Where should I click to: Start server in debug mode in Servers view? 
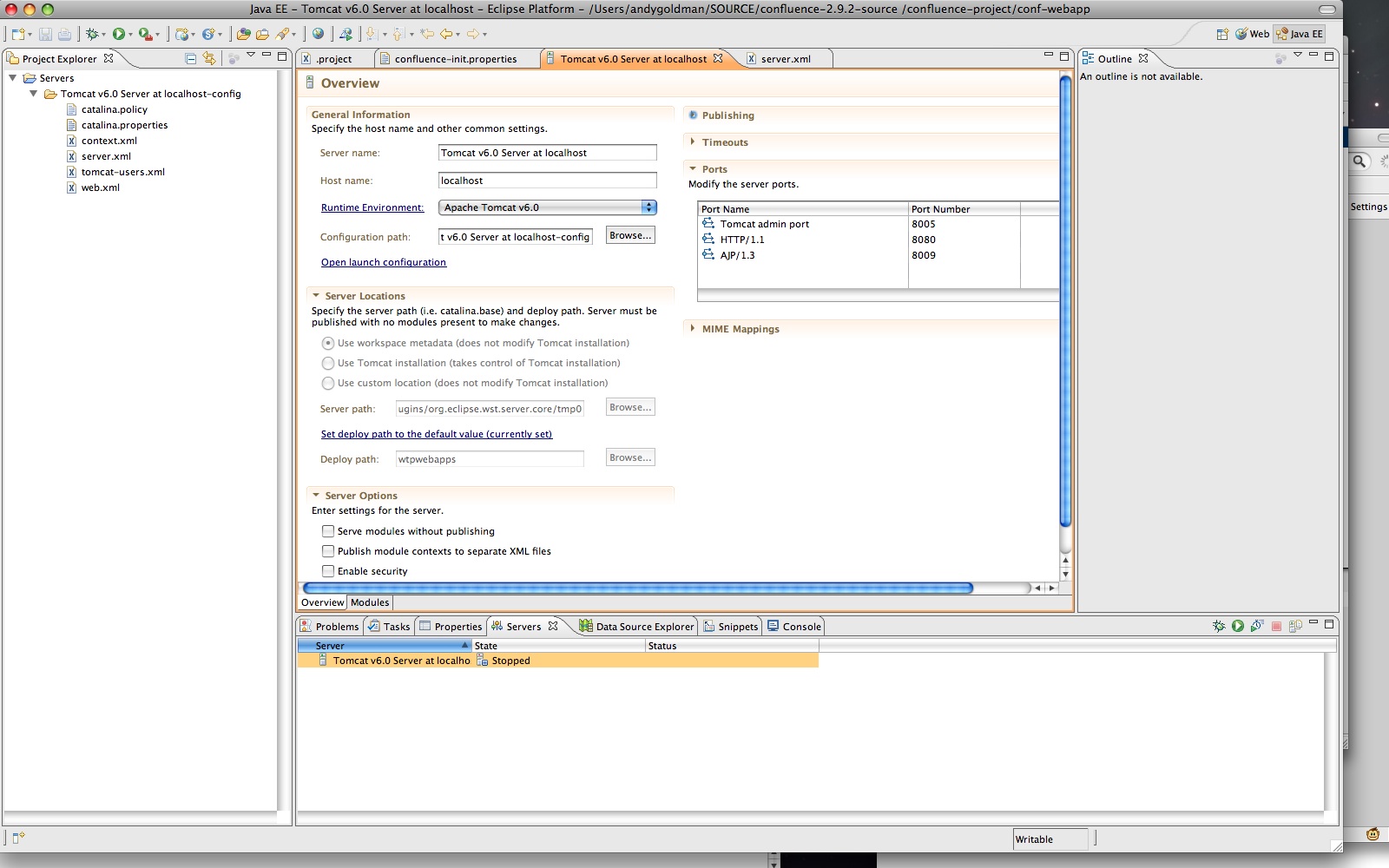[x=1219, y=626]
